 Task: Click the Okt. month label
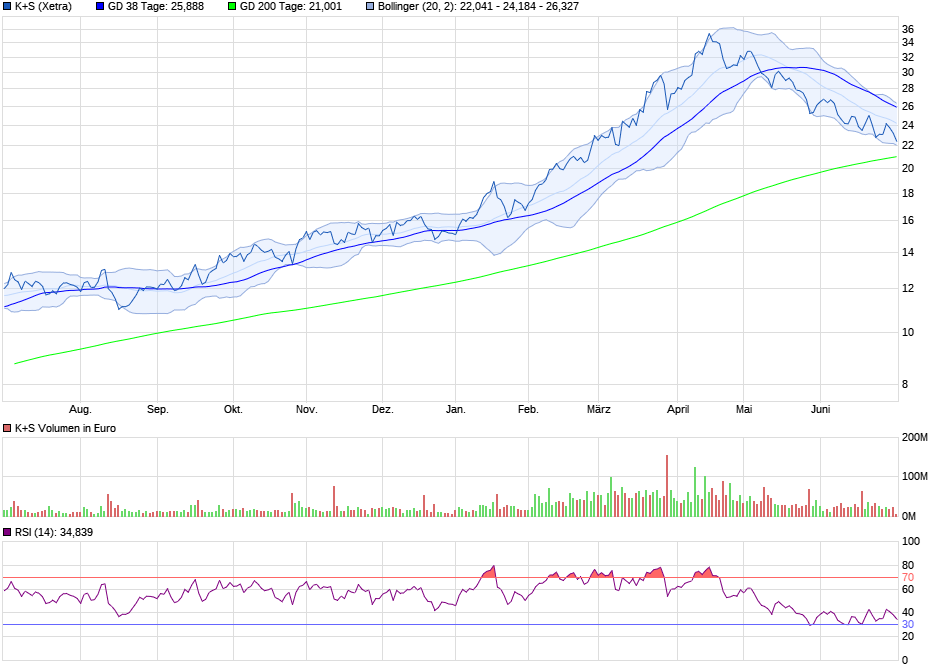(x=233, y=409)
